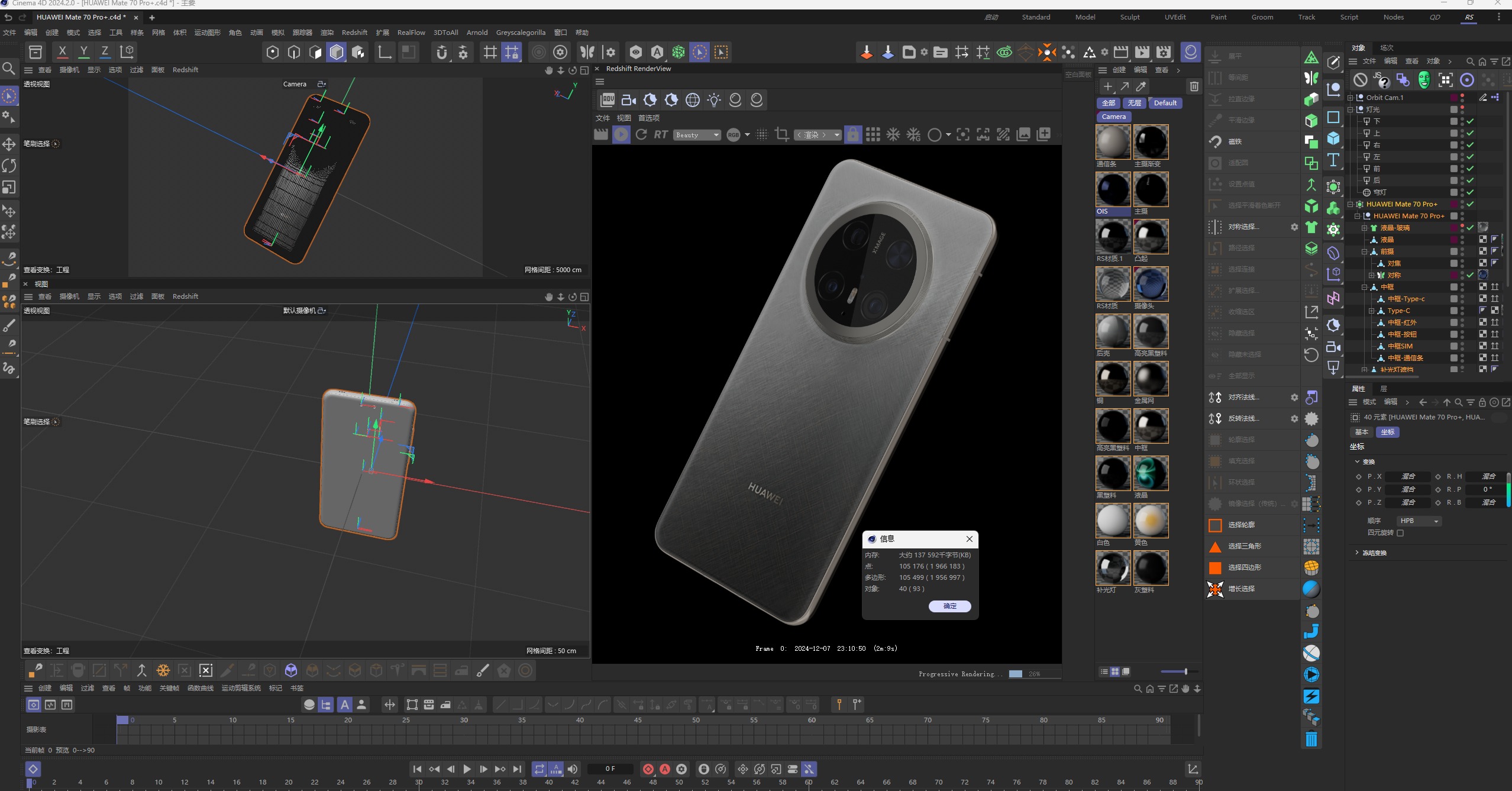
Task: Start the Redshift RenderView render button
Action: [621, 135]
